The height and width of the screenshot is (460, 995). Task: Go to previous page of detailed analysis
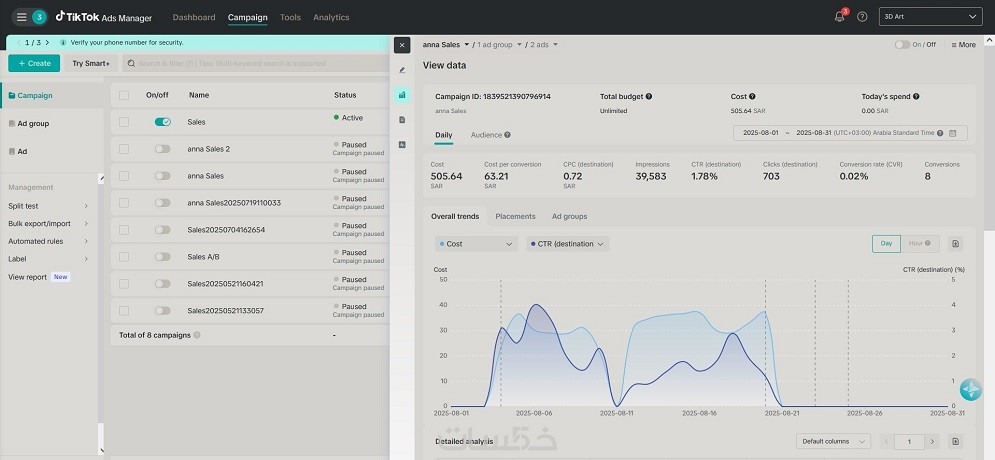[886, 441]
